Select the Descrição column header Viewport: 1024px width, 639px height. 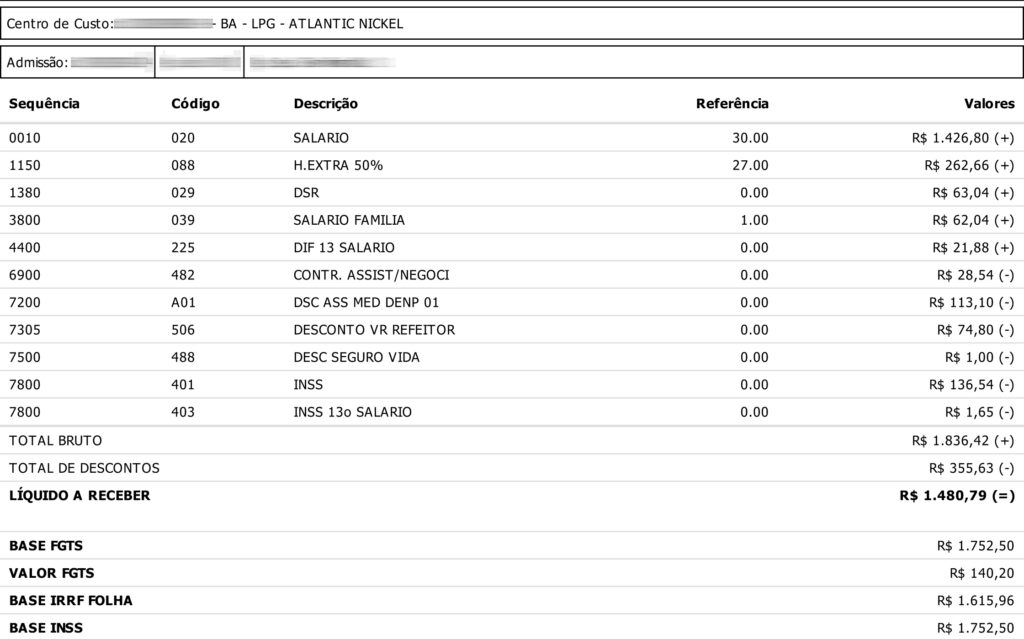pos(325,104)
